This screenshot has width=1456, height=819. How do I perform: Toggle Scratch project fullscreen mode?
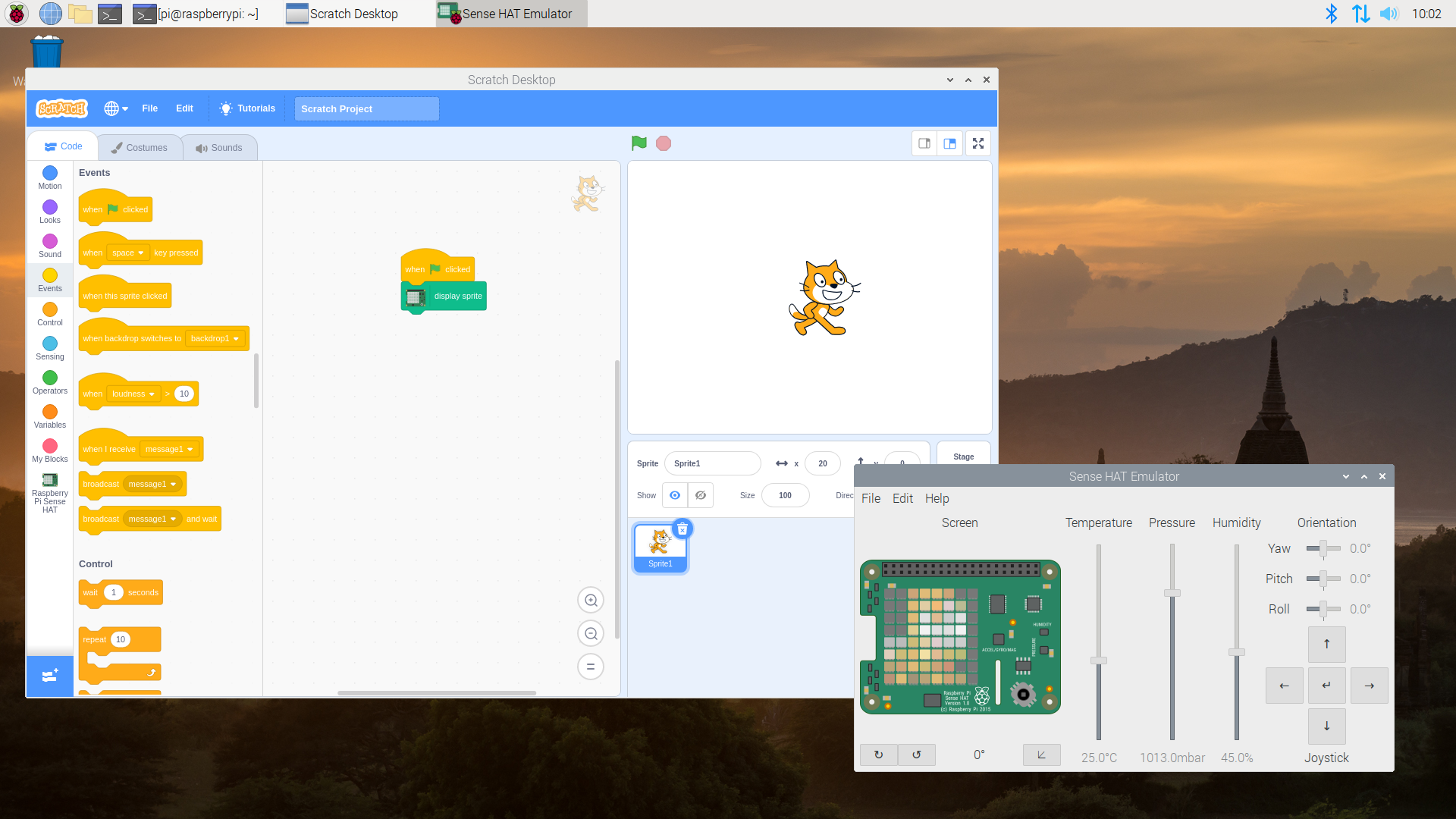tap(978, 143)
